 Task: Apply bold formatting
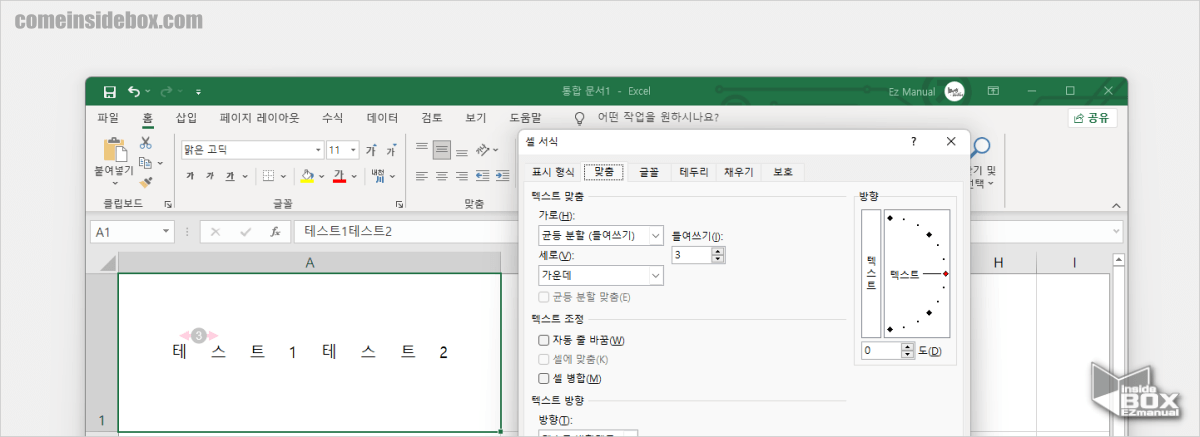coord(190,176)
